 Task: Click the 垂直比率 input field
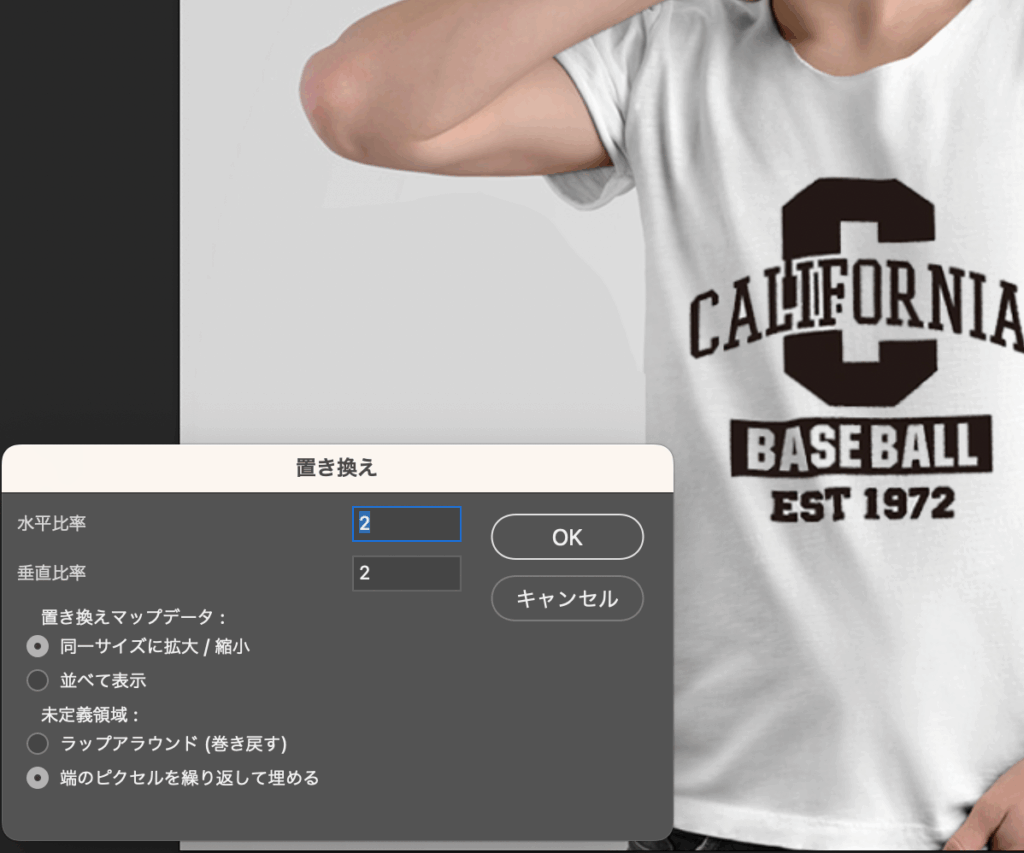point(406,573)
